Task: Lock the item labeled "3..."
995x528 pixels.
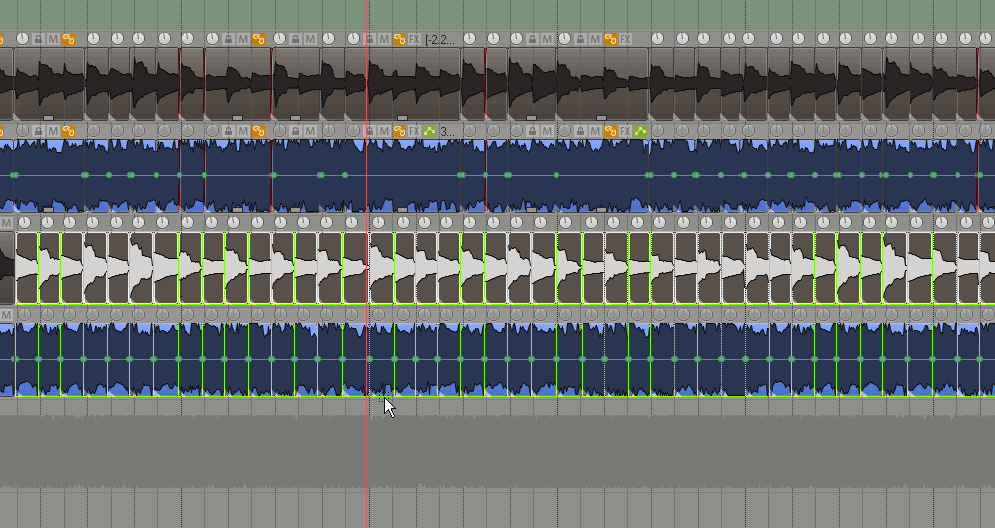Action: point(369,131)
